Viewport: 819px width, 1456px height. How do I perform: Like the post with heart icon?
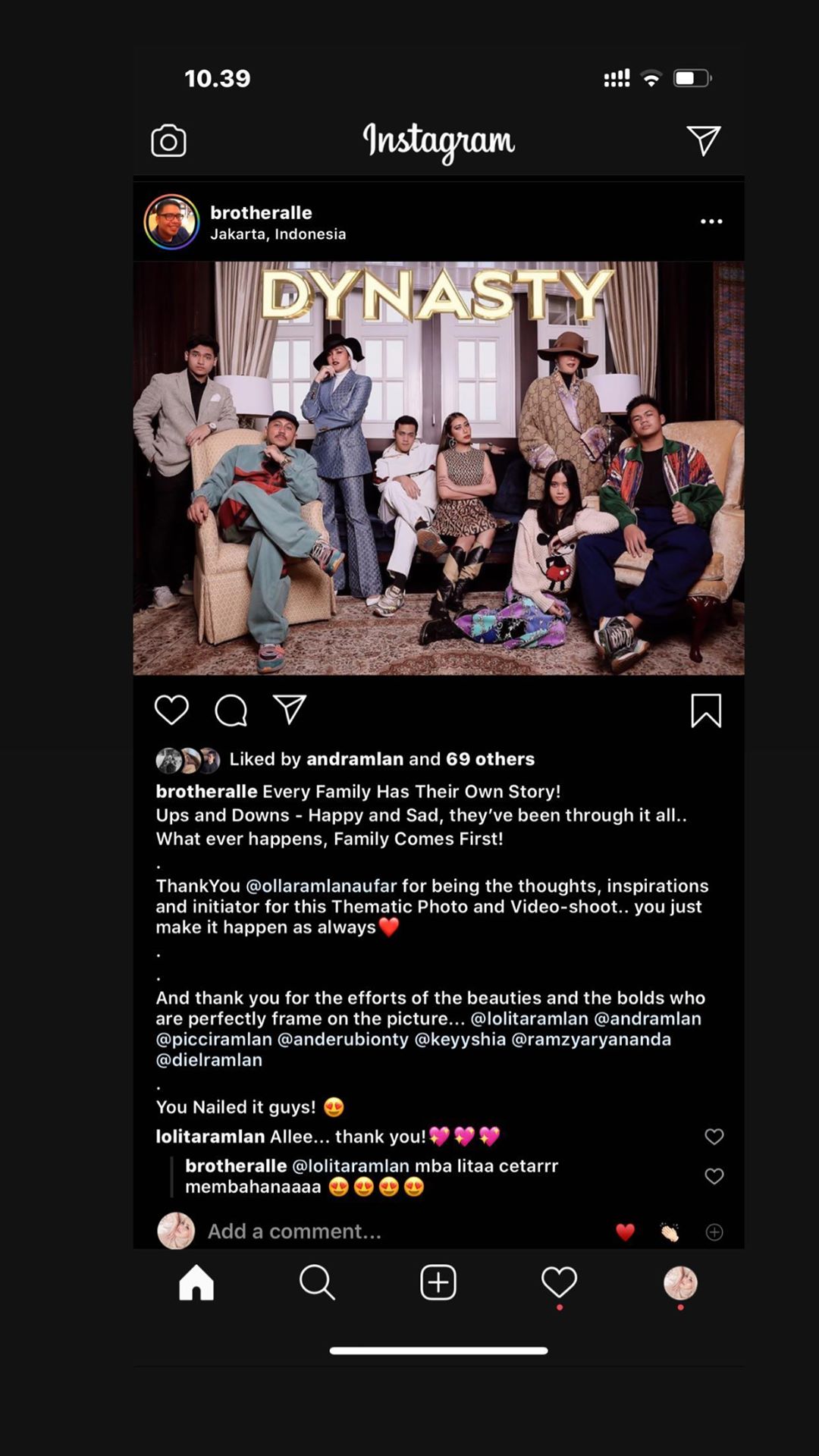coord(171,710)
